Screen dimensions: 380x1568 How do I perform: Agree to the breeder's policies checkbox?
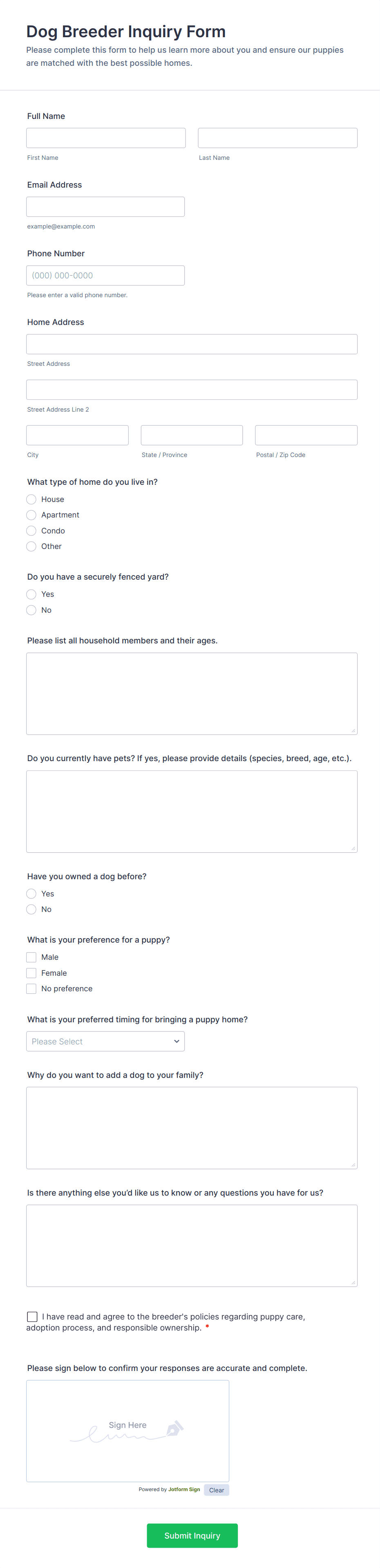[x=32, y=1317]
